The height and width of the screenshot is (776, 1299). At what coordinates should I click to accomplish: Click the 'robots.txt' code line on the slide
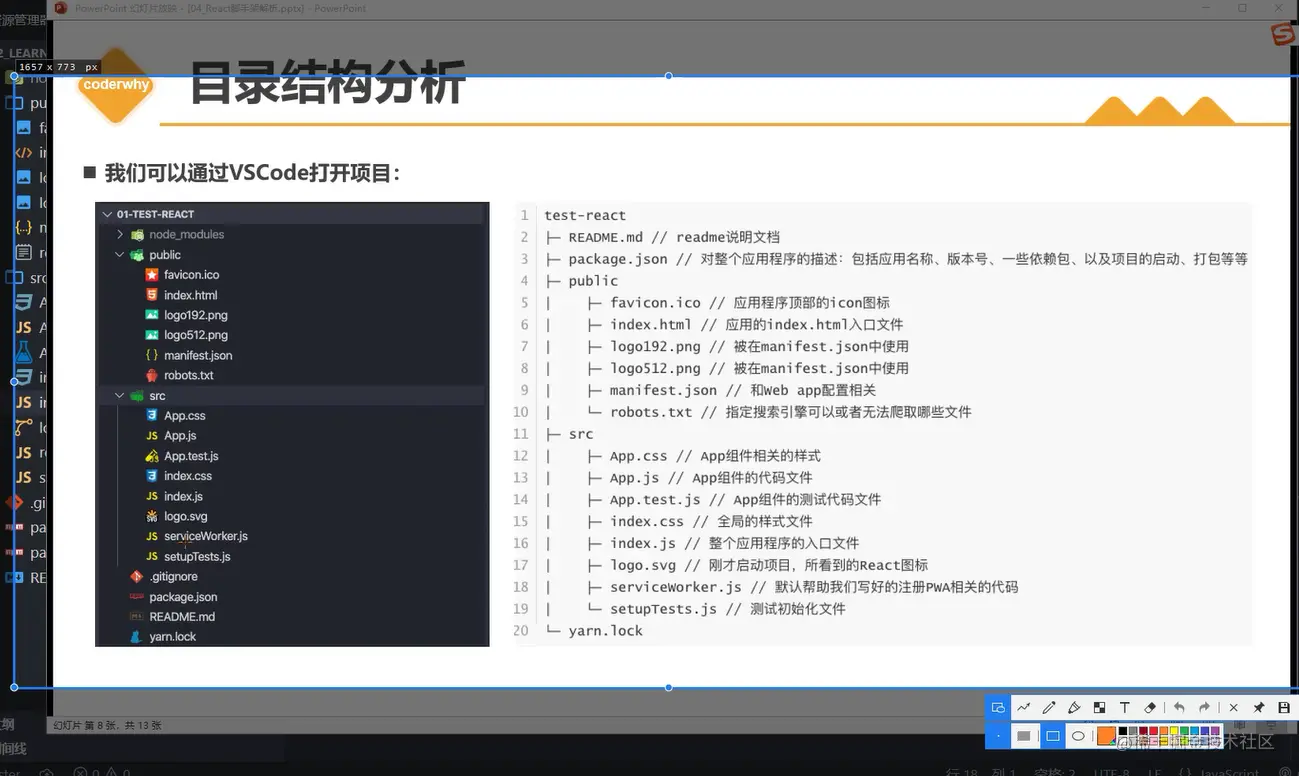[x=790, y=412]
